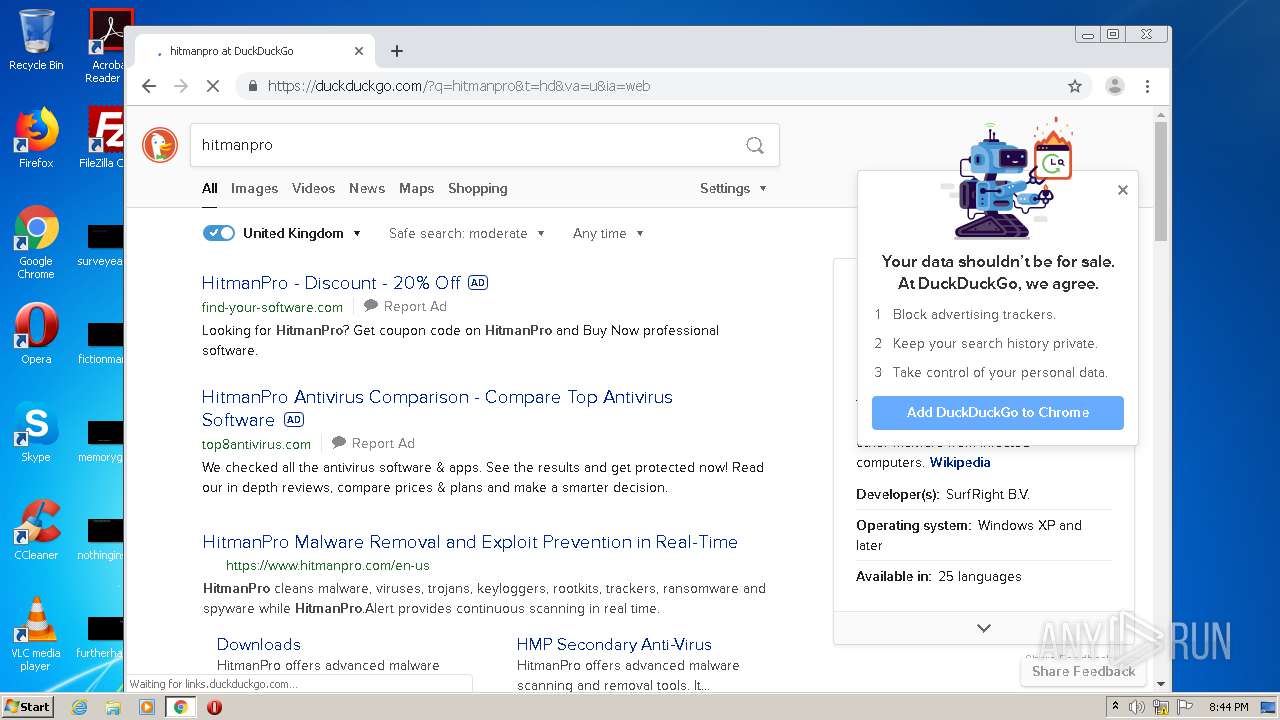The image size is (1280, 720).
Task: Click the volume tray icon
Action: click(x=1137, y=707)
